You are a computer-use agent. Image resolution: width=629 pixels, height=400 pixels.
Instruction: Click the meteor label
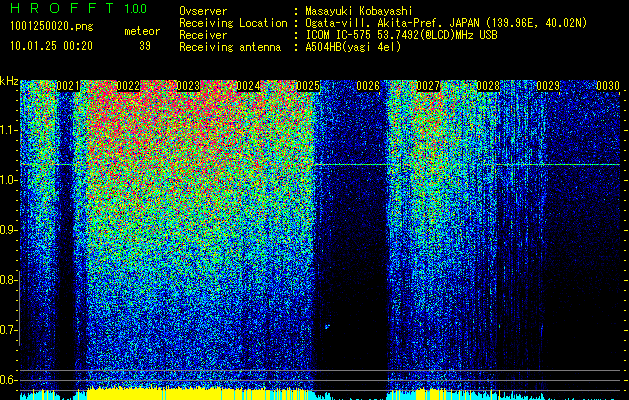[142, 31]
